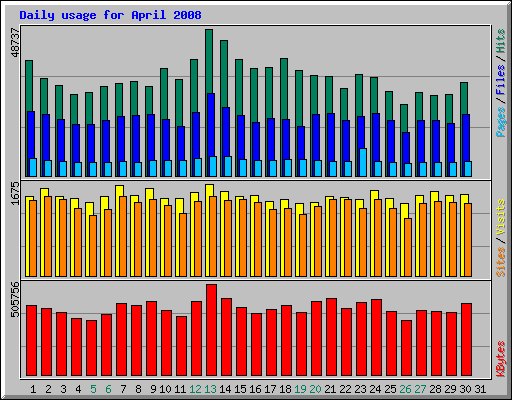Click the red KBytes bar above day 1
Viewport: 512px width, 400px height.
point(31,340)
